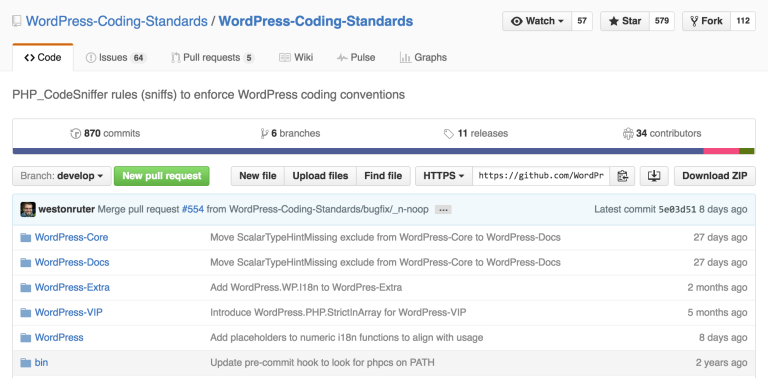This screenshot has height=378, width=768.
Task: Click the Issues count badge 64
Action: [139, 58]
